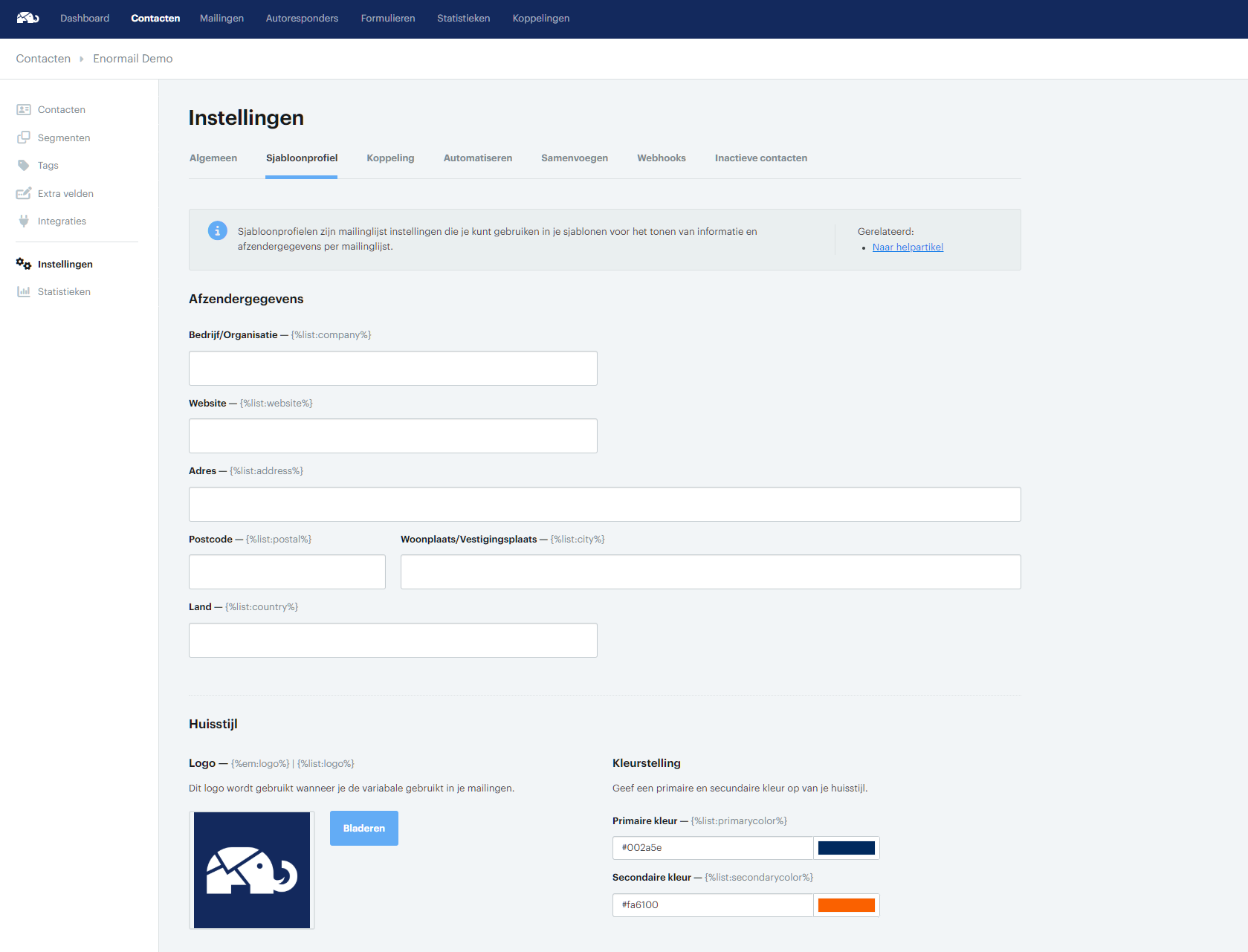Screen dimensions: 1248x952
Task: Open Extra velden in the sidebar
Action: pos(65,193)
